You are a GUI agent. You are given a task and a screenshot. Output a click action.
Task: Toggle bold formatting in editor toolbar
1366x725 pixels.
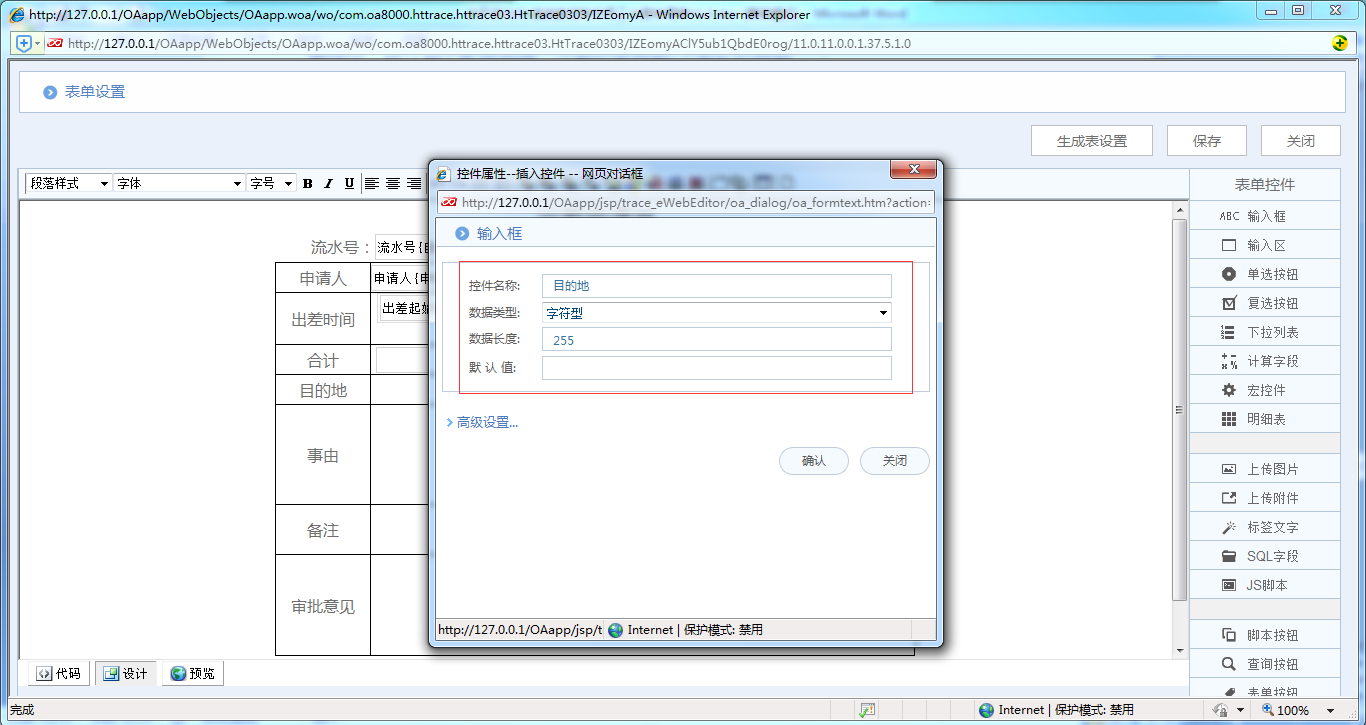307,184
